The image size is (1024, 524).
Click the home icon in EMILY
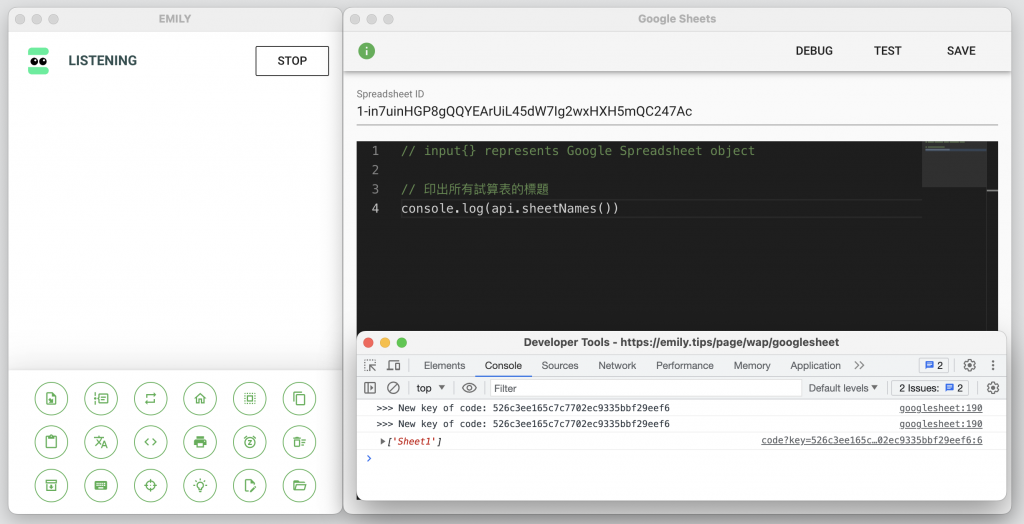[x=200, y=398]
